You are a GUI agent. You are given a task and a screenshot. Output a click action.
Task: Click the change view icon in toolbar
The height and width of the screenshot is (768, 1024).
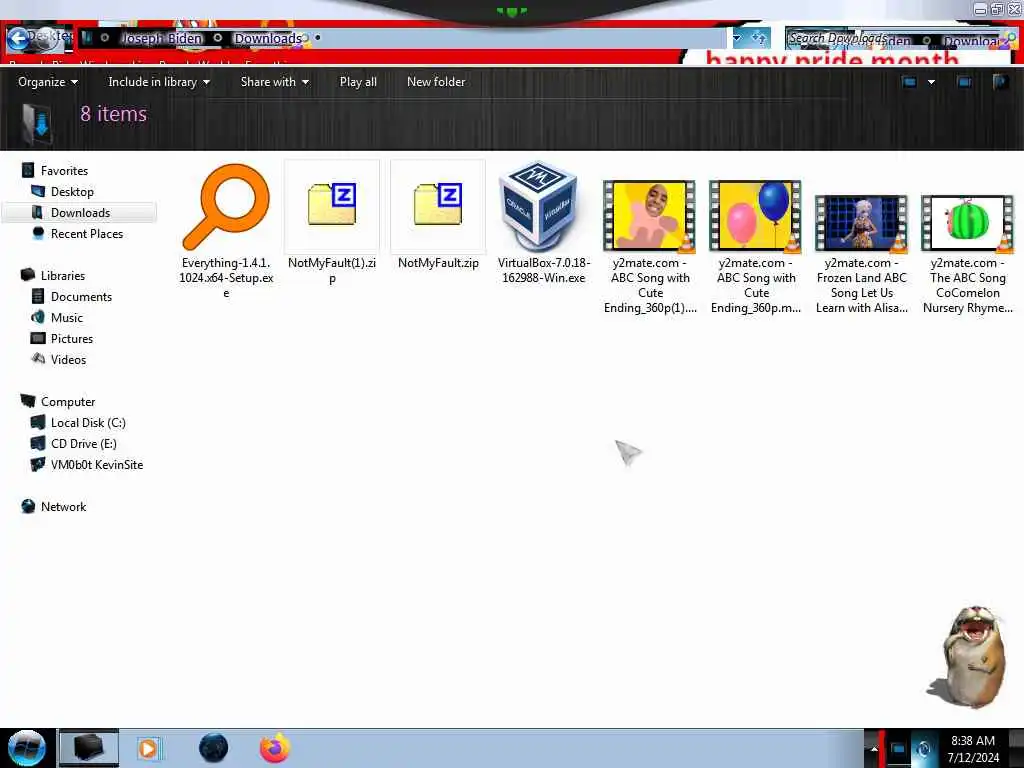[x=909, y=82]
